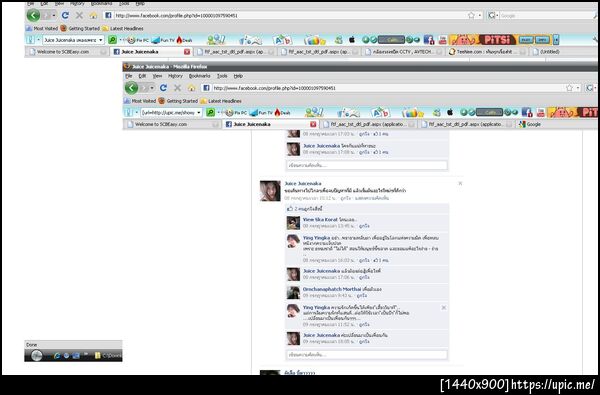The width and height of the screenshot is (600, 395).
Task: Click the people/friends icon in front window toolbar
Action: click(314, 112)
